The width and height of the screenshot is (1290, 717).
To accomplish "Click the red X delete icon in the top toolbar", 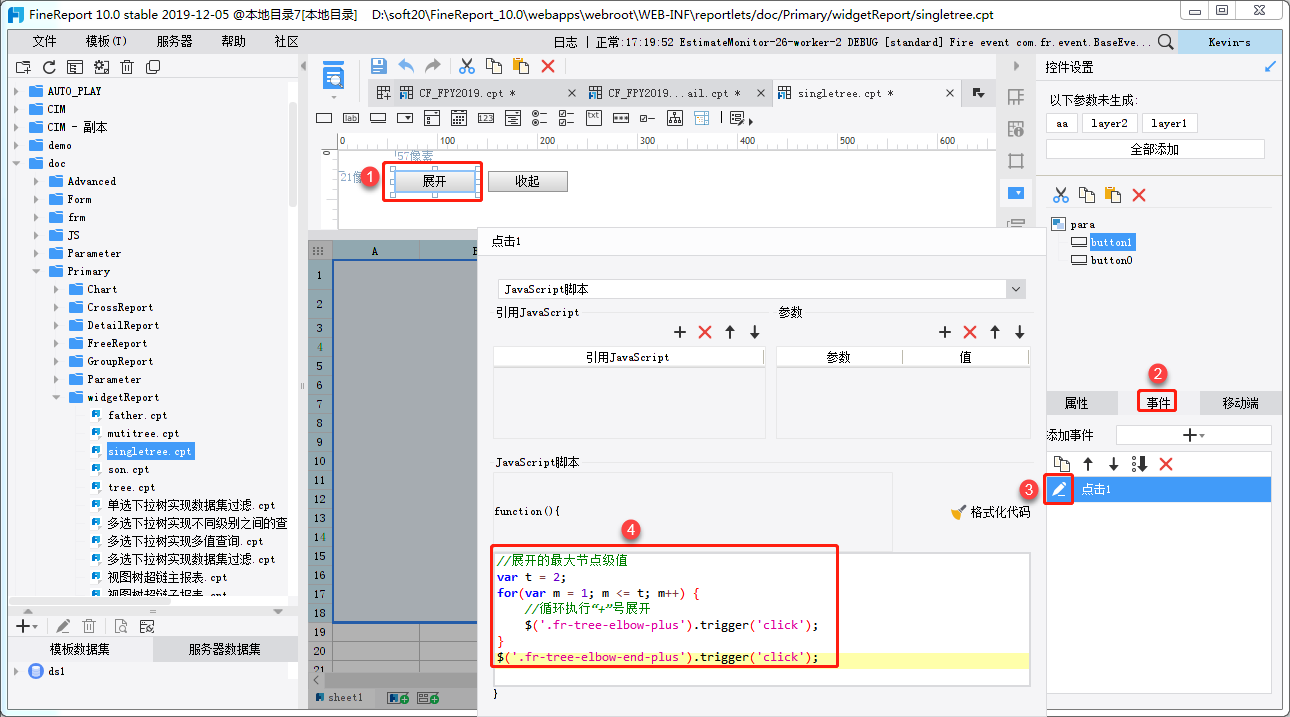I will 548,66.
